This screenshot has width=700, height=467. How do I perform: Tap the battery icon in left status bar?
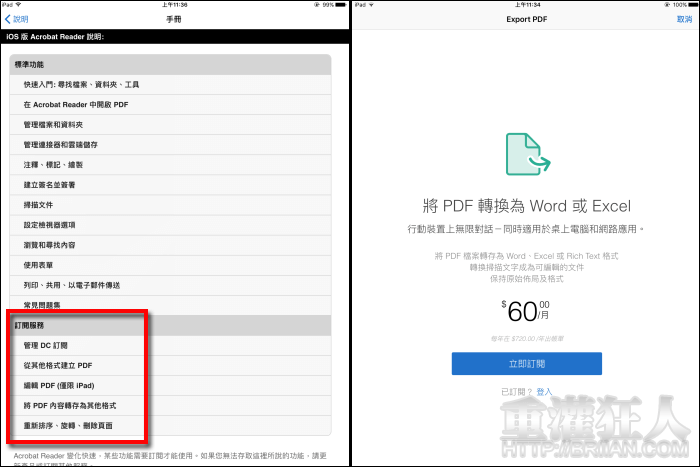tap(339, 5)
